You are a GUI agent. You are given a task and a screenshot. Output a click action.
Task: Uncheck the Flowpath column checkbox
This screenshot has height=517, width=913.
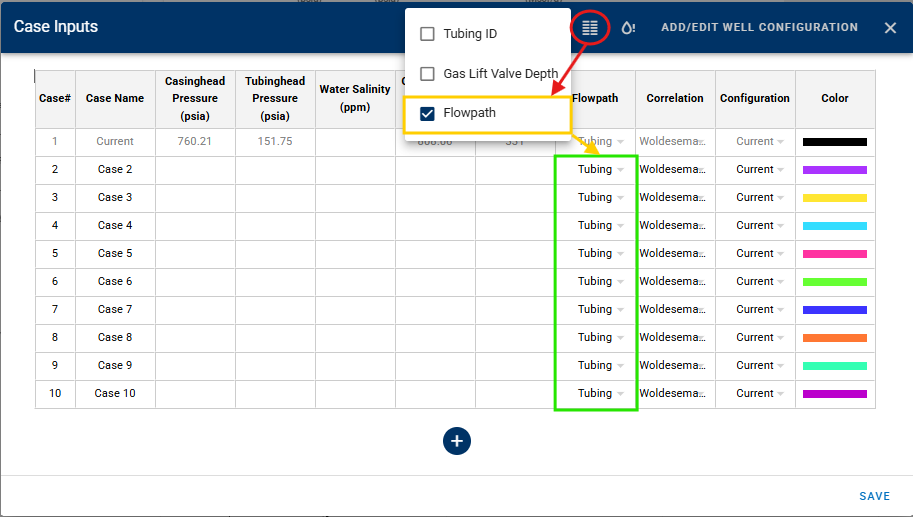click(427, 114)
